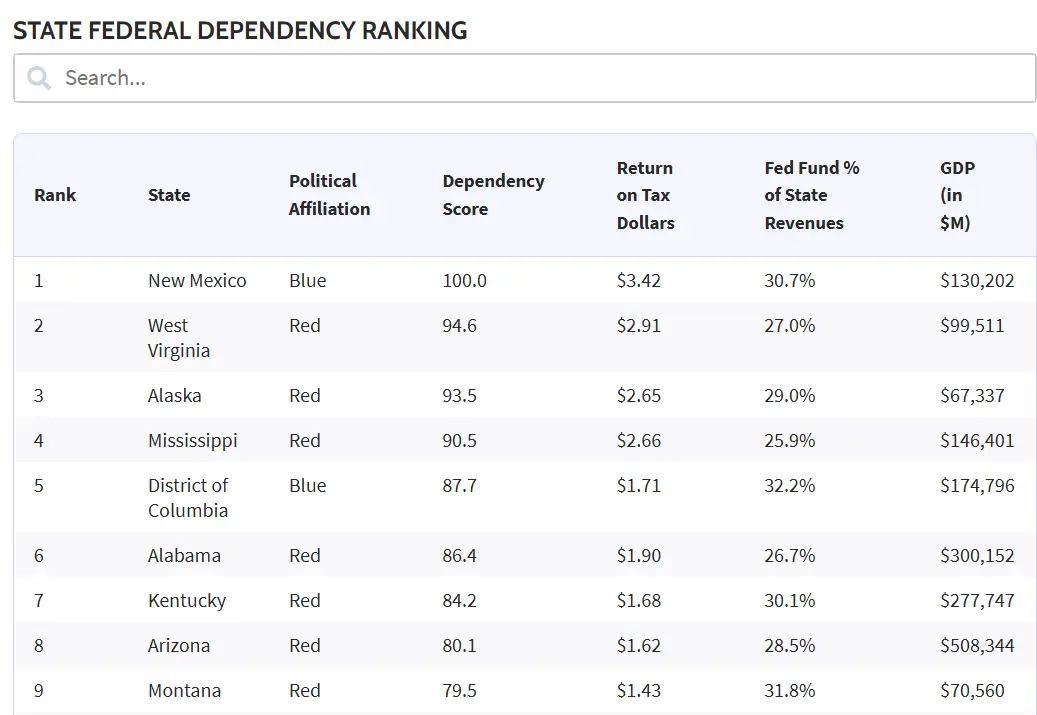Click the search magnifier icon
The width and height of the screenshot is (1037, 715).
40,78
